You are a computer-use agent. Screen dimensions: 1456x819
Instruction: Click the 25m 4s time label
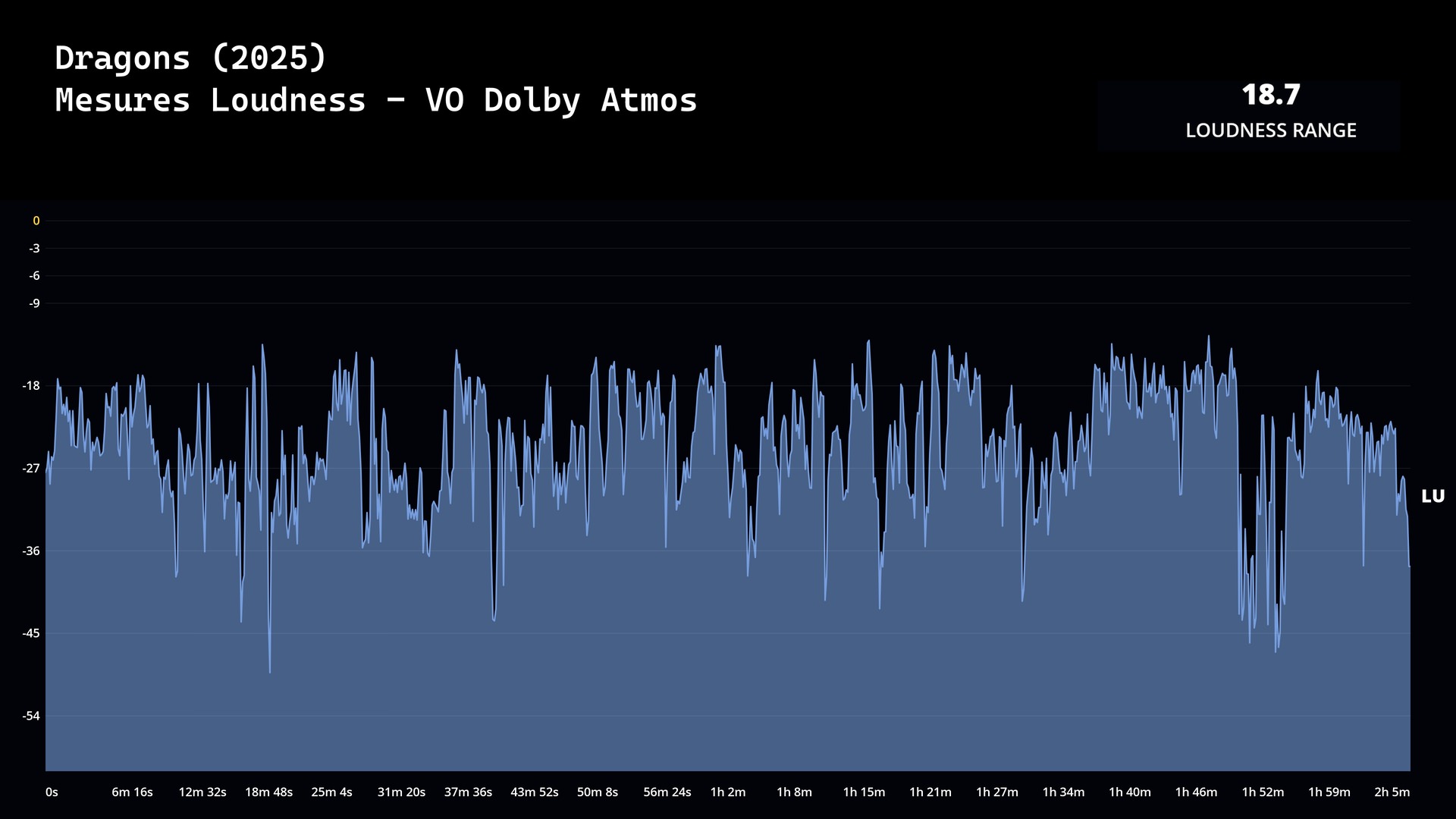331,792
